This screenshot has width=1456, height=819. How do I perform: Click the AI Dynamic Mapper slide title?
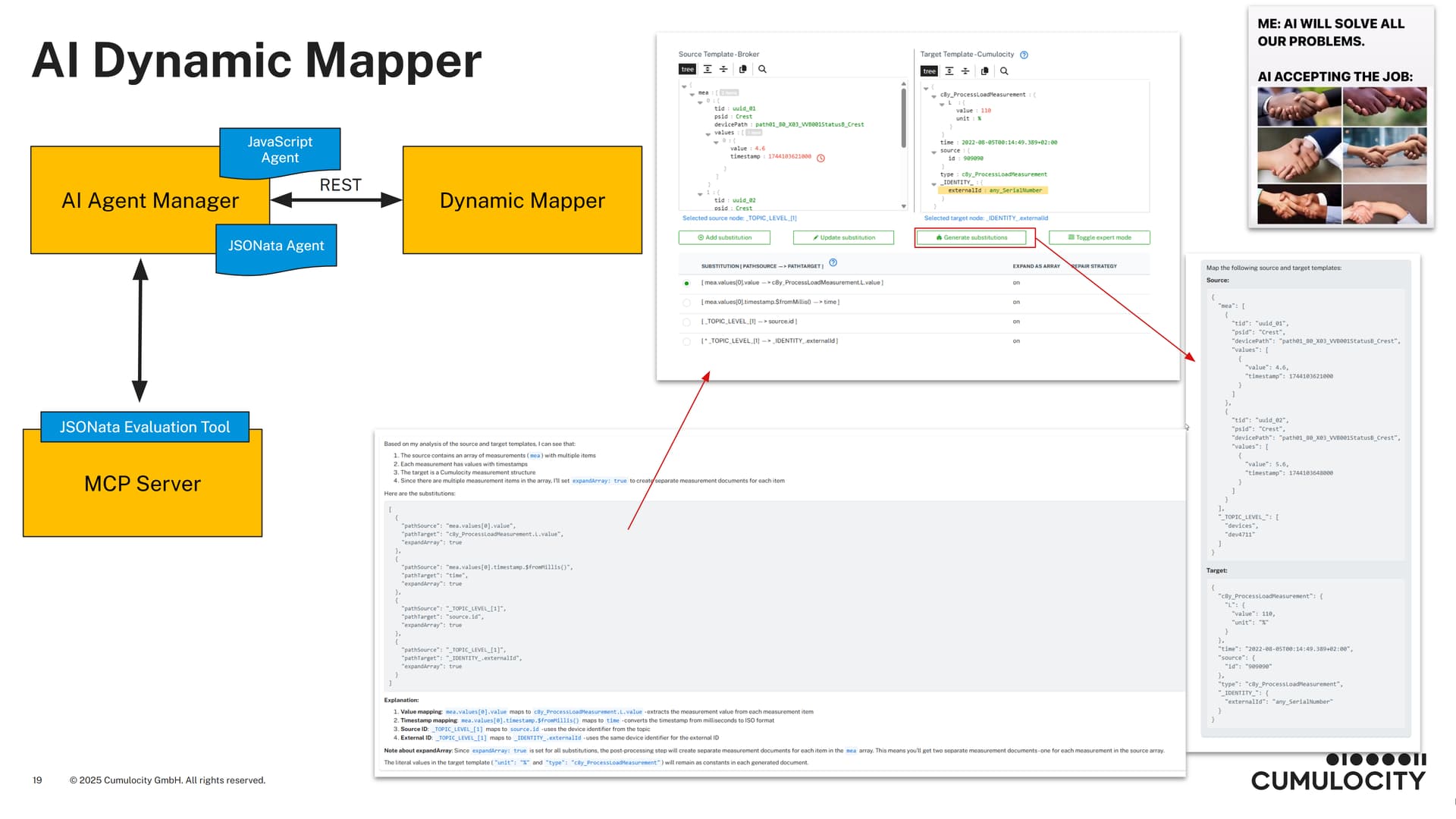click(256, 60)
